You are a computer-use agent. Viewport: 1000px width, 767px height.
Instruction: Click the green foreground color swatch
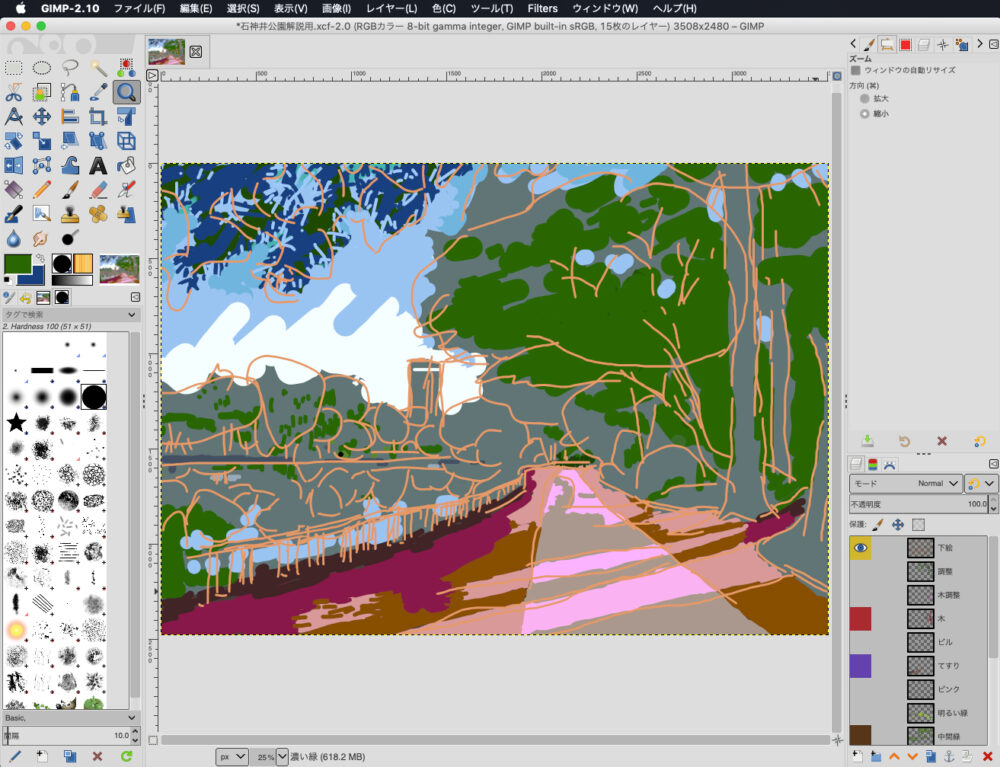tap(17, 264)
